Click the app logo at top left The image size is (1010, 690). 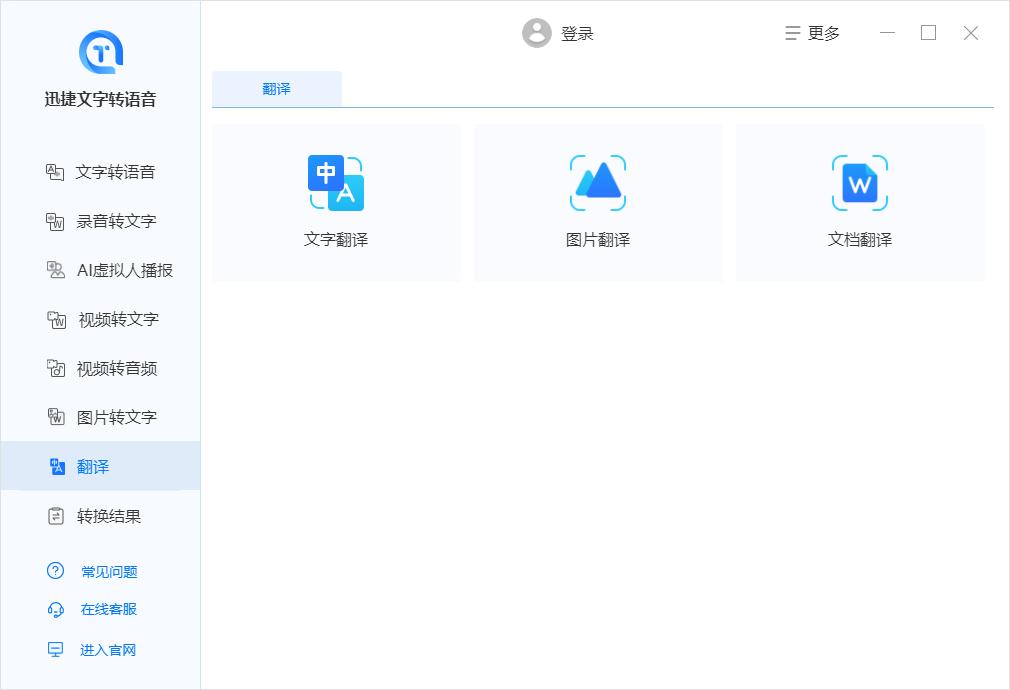tap(99, 52)
